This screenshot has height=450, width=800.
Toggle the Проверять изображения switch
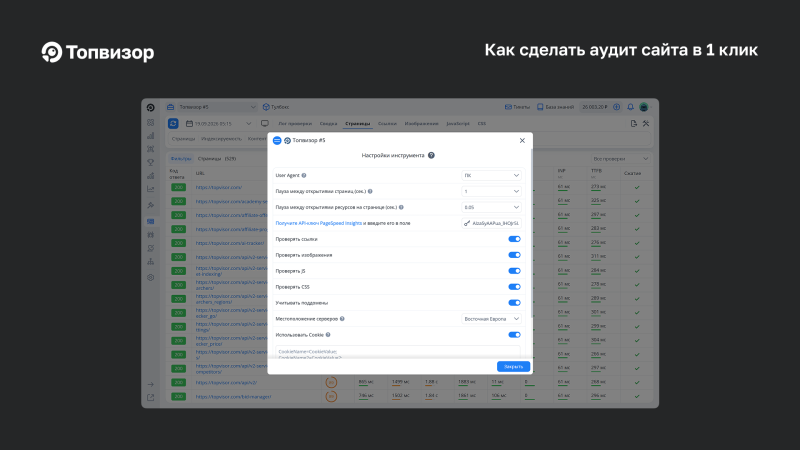tap(514, 255)
